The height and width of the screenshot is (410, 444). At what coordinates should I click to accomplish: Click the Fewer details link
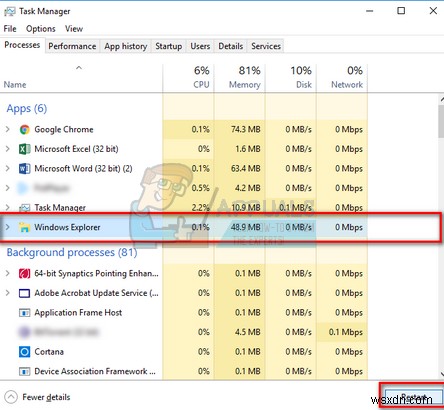[x=46, y=397]
